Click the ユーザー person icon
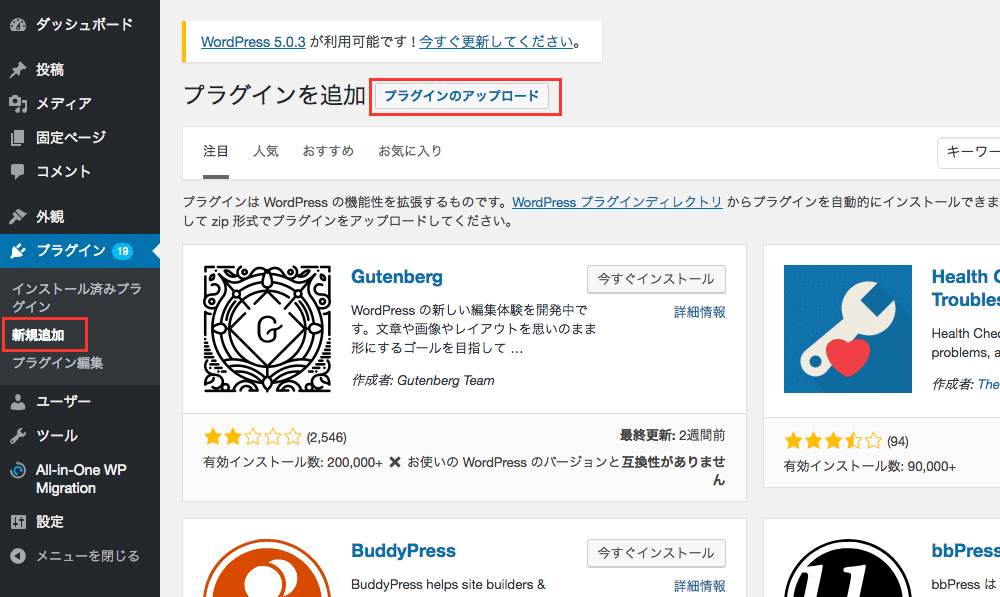The image size is (1000, 597). (18, 402)
